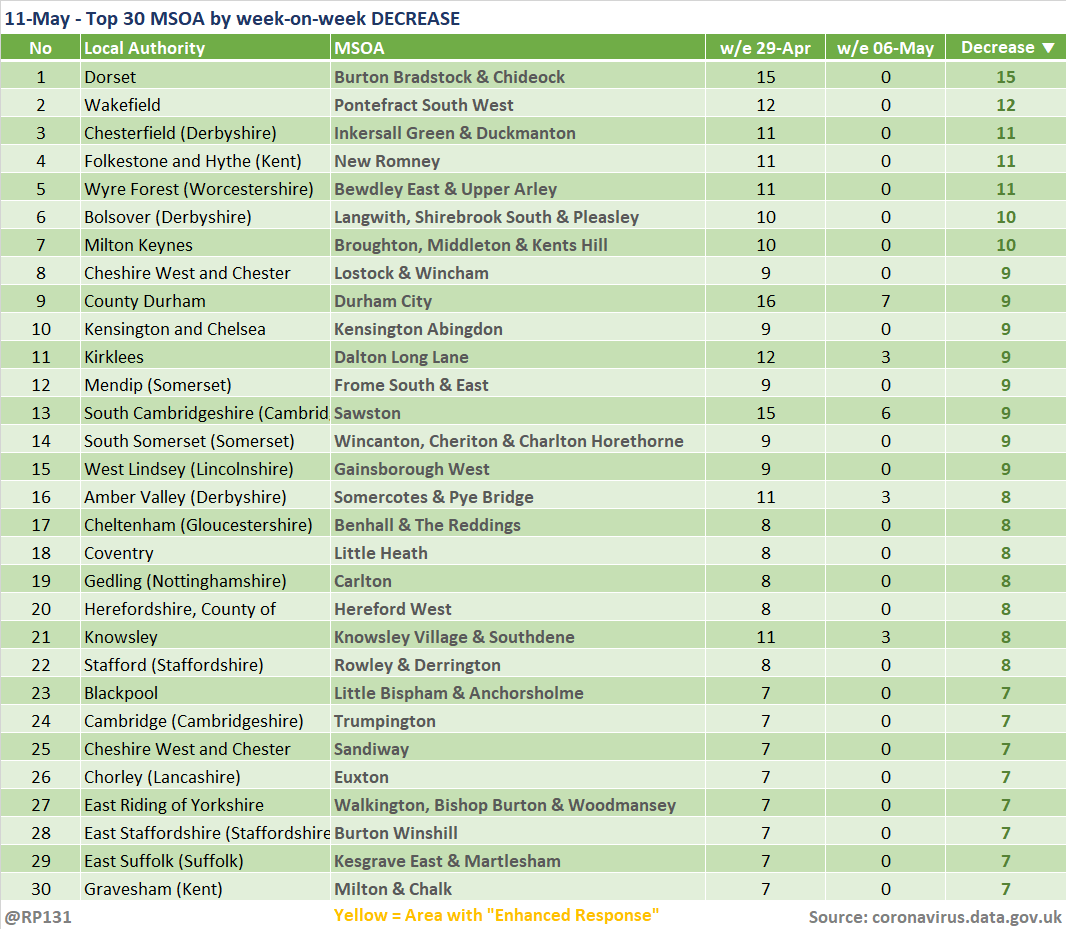
Task: Click 'Gravesham (Kent)' cell
Action: click(205, 889)
